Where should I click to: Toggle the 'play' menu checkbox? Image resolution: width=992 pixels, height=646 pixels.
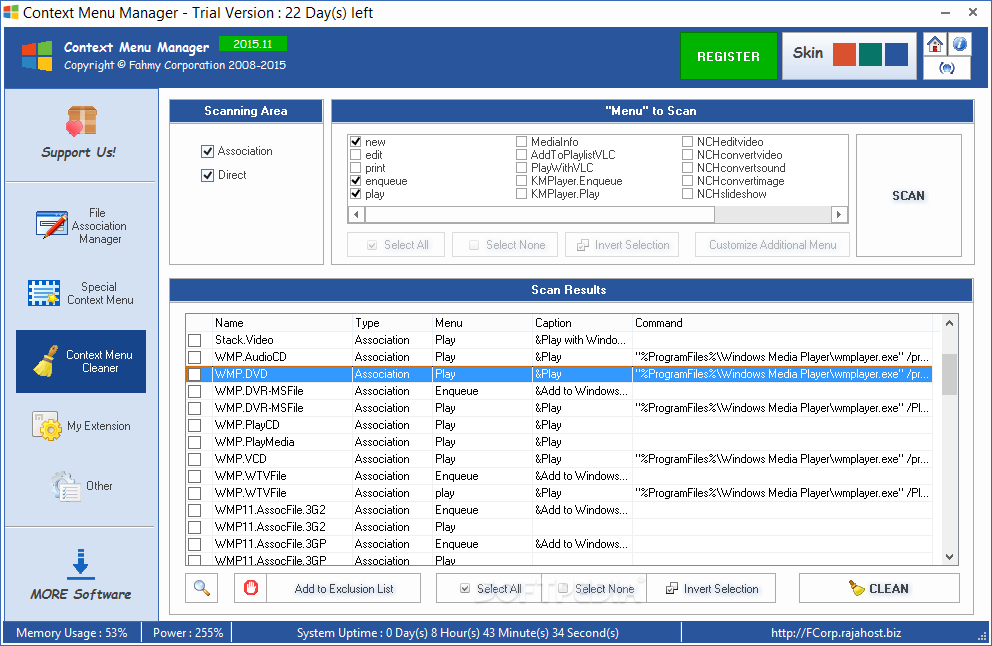point(356,194)
